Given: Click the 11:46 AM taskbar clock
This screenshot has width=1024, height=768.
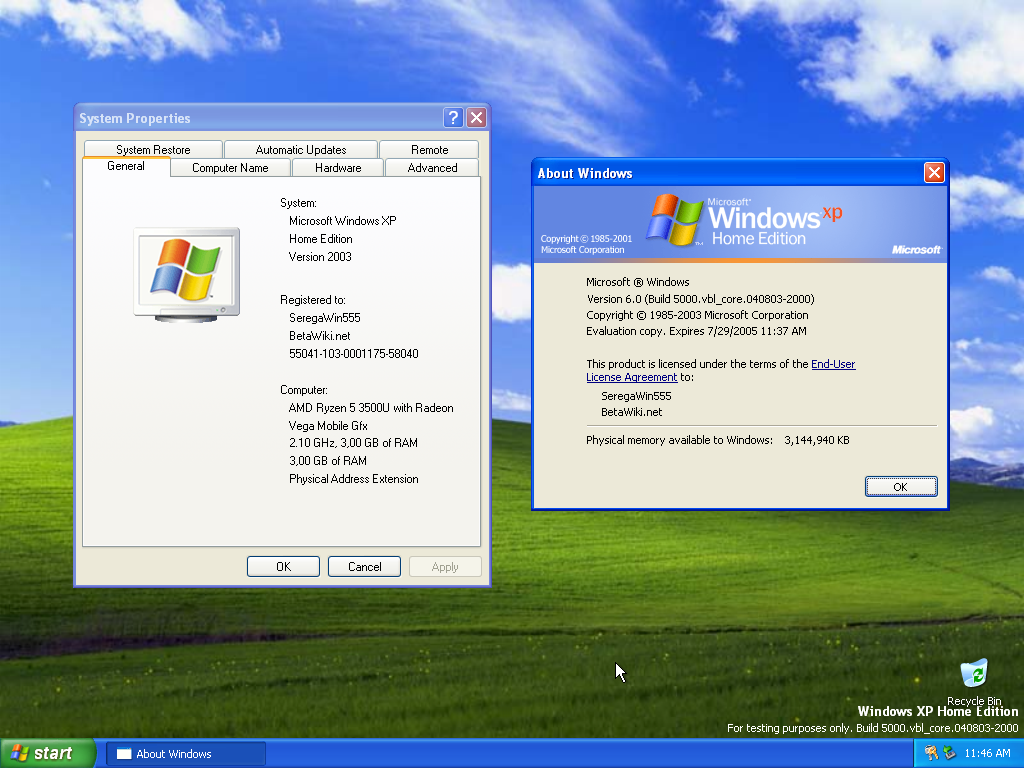Looking at the screenshot, I should 987,753.
